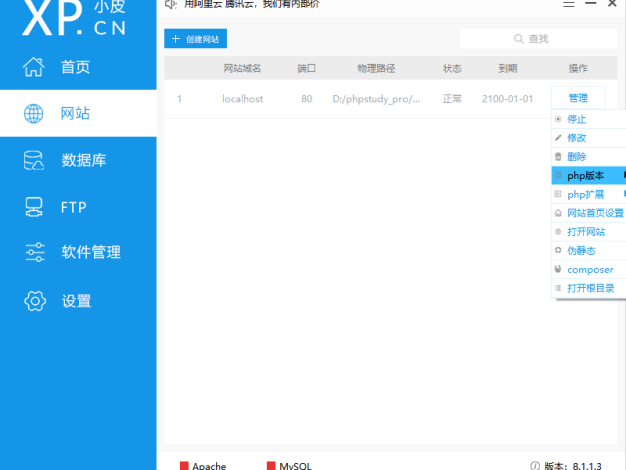Open the hamburger menu in title bar
Image resolution: width=626 pixels, height=470 pixels.
[x=569, y=4]
